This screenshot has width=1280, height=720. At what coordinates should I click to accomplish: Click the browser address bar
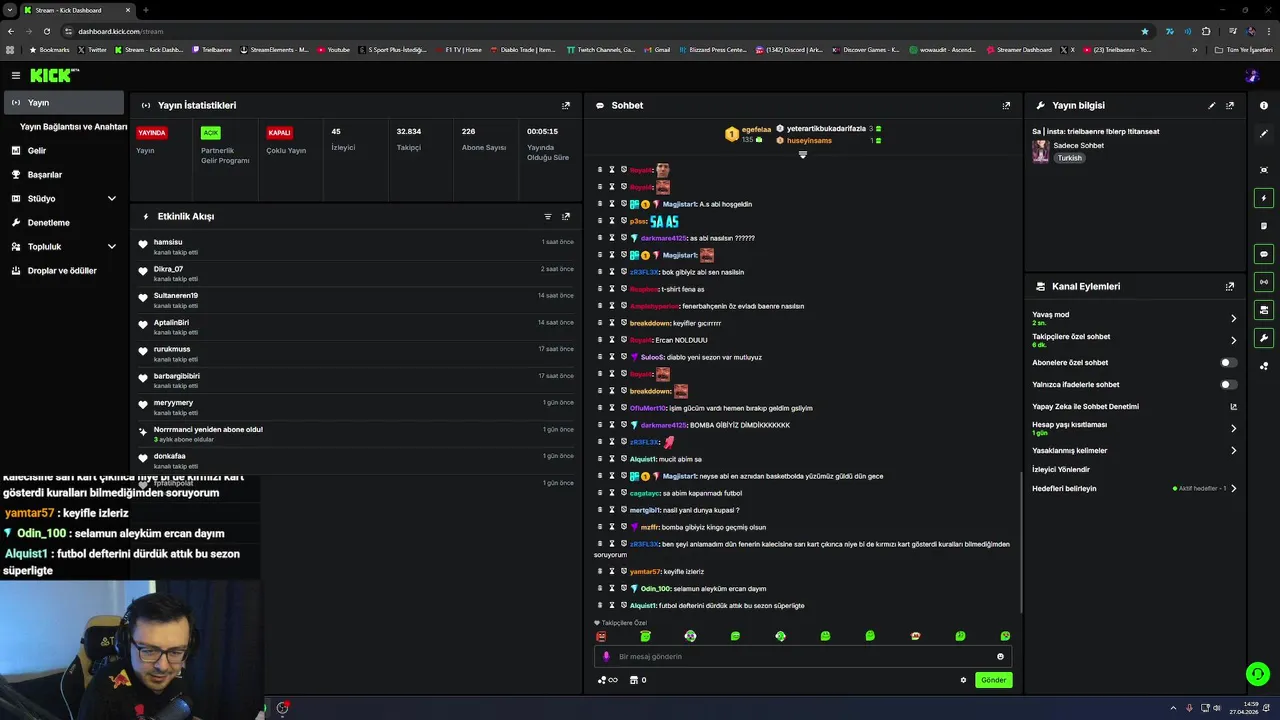pos(600,31)
